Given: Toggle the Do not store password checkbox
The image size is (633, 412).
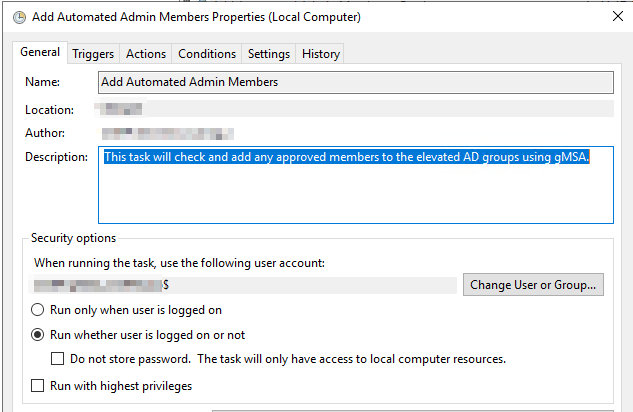Looking at the screenshot, I should 57,359.
